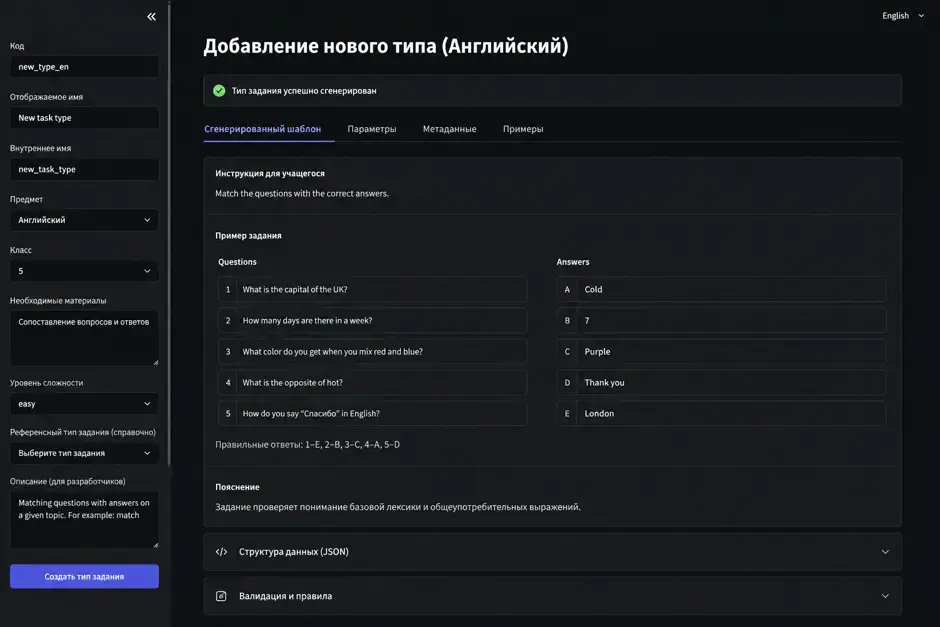Open the Метаданные tab

[x=450, y=129]
